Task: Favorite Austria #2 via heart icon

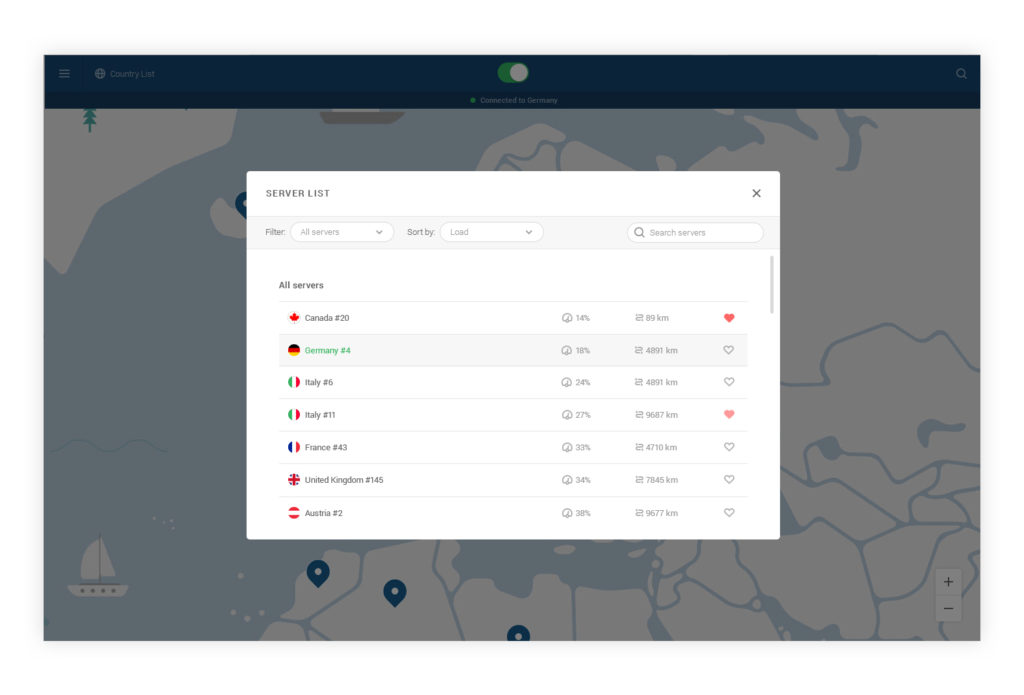Action: click(x=729, y=513)
